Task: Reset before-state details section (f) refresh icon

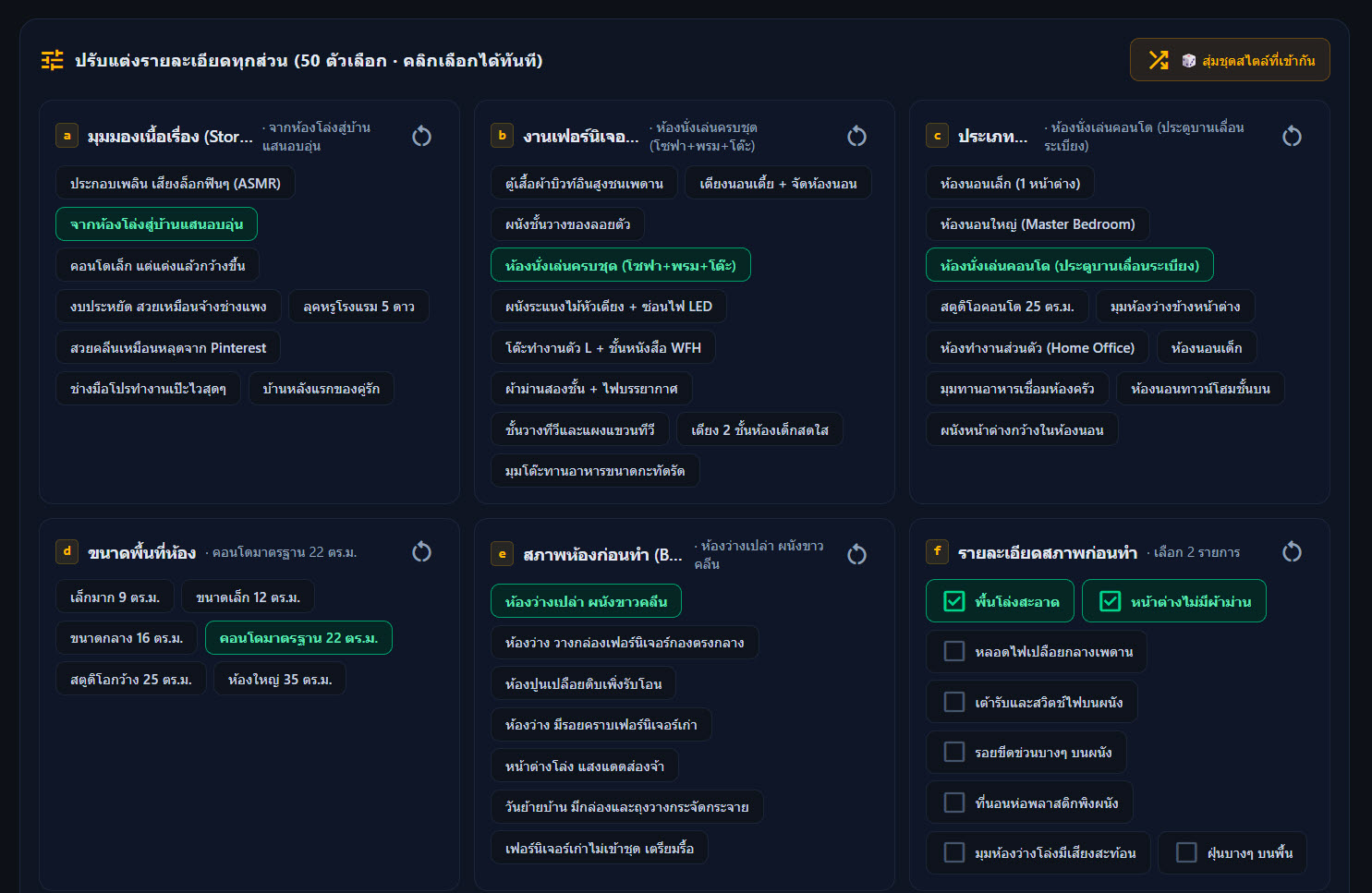Action: [x=1292, y=552]
